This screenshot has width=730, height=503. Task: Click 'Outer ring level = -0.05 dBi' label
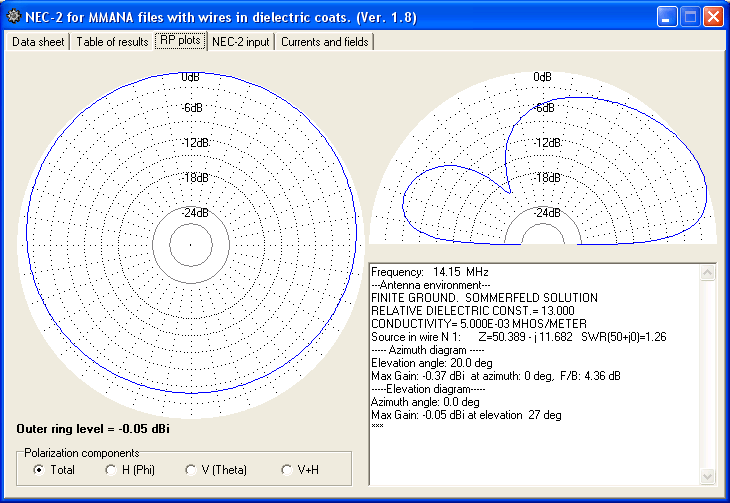(x=93, y=429)
